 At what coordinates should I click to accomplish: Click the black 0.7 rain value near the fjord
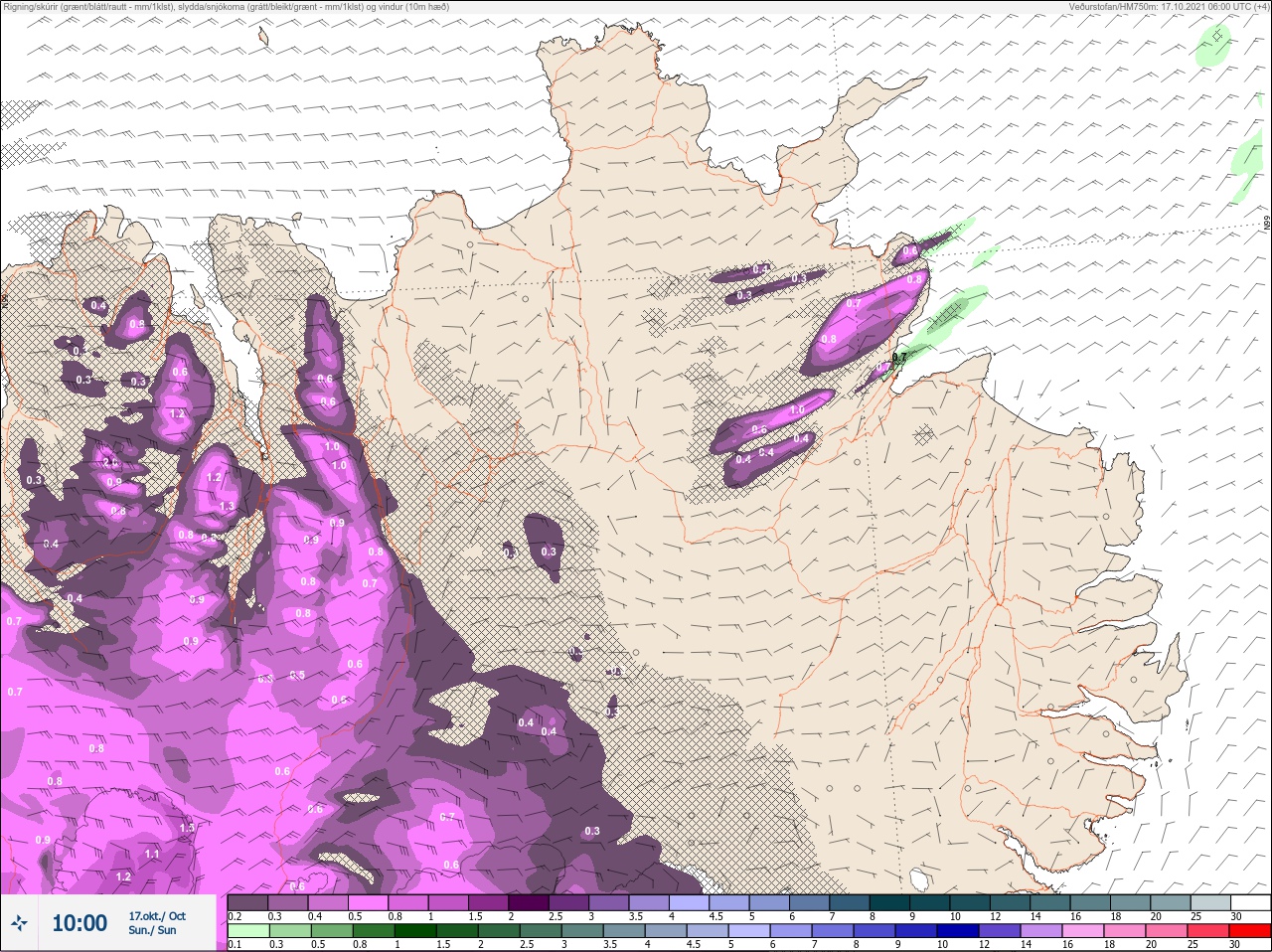pos(899,358)
